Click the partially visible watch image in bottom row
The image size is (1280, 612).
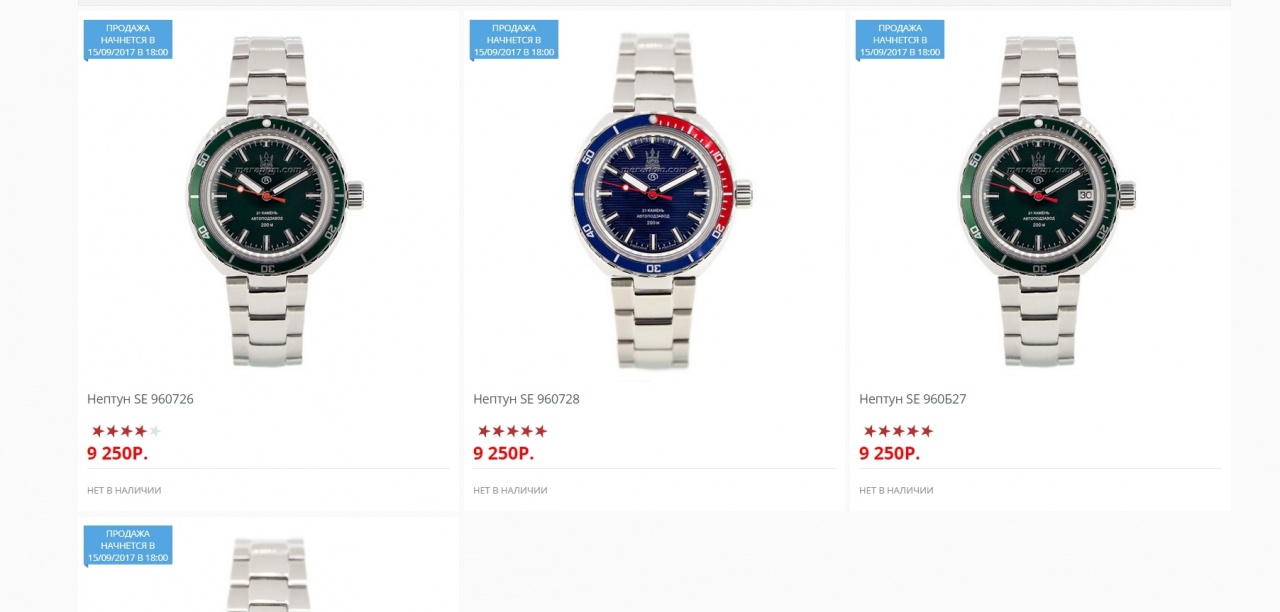(270, 575)
